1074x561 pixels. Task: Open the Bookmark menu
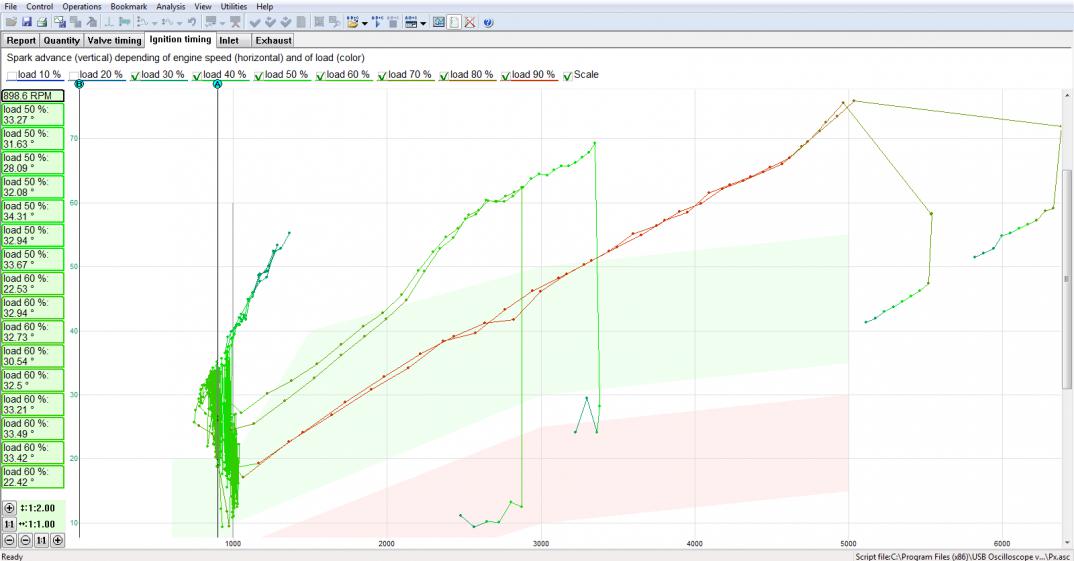tap(129, 6)
